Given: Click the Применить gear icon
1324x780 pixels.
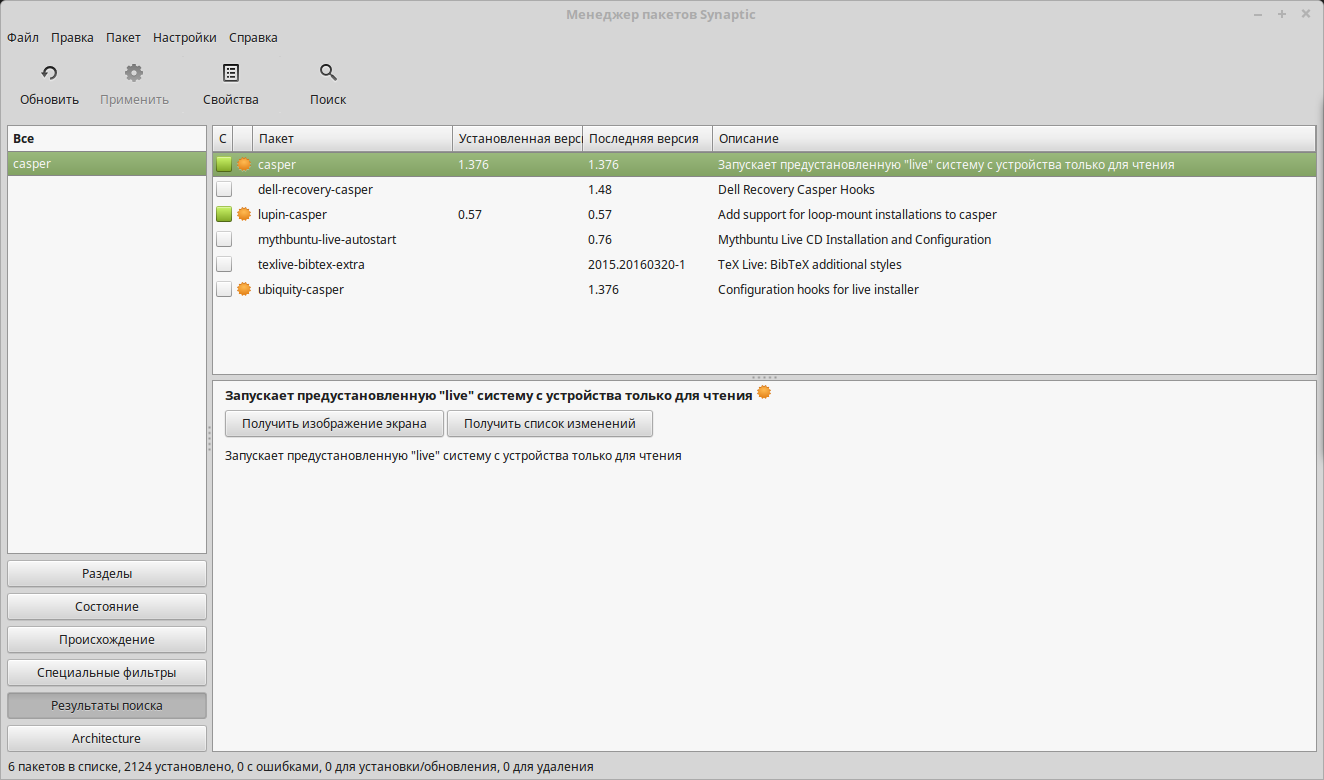Looking at the screenshot, I should [x=134, y=72].
